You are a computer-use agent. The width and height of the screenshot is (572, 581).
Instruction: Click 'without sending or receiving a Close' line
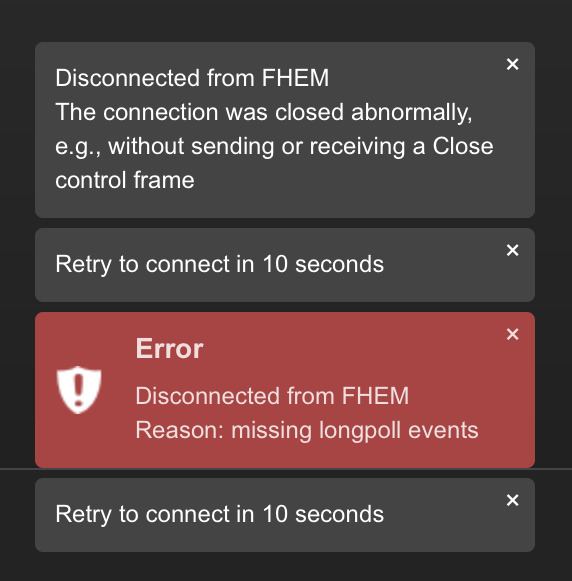(300, 146)
